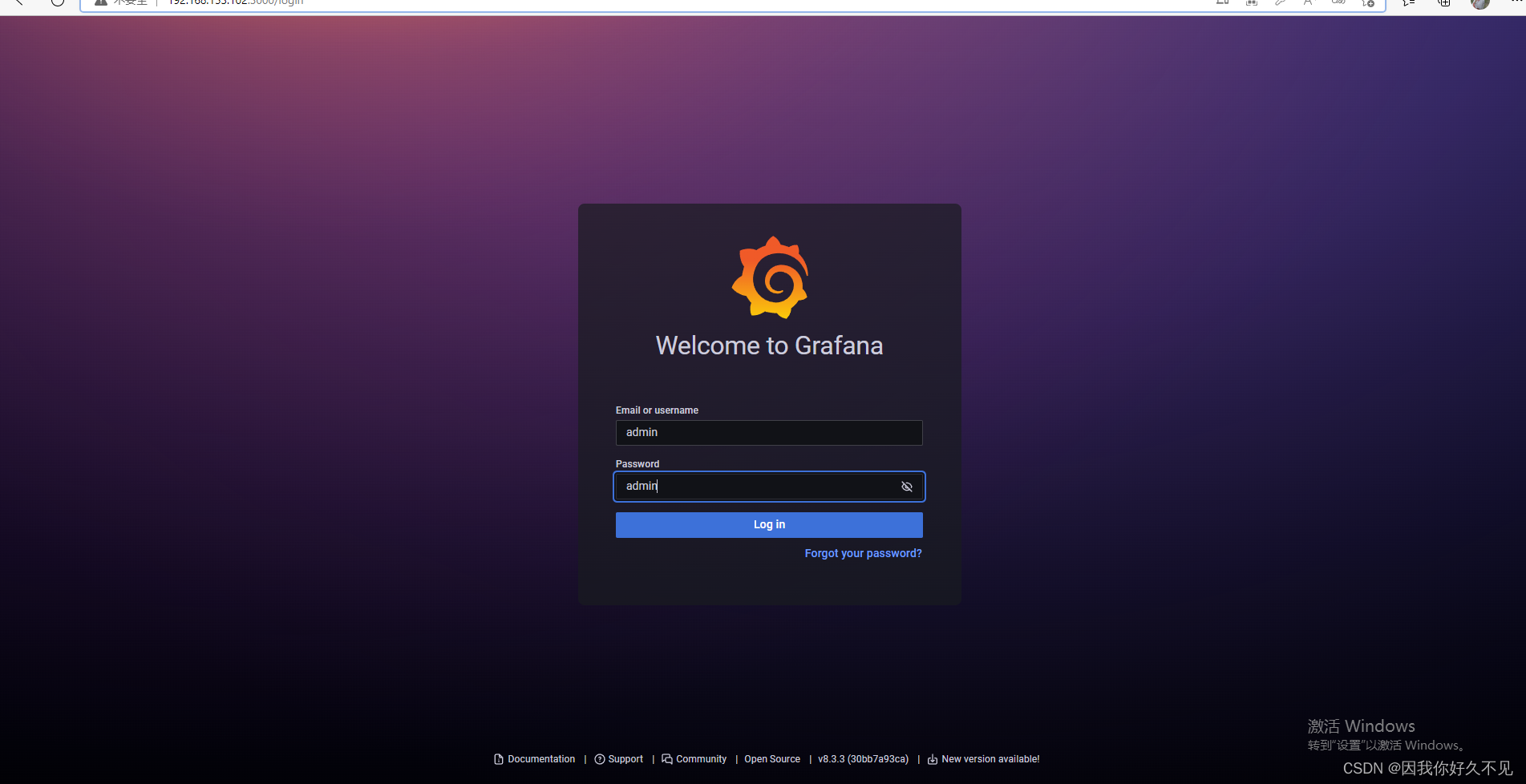Click the Community chat bubble icon
The height and width of the screenshot is (784, 1526).
pyautogui.click(x=668, y=758)
